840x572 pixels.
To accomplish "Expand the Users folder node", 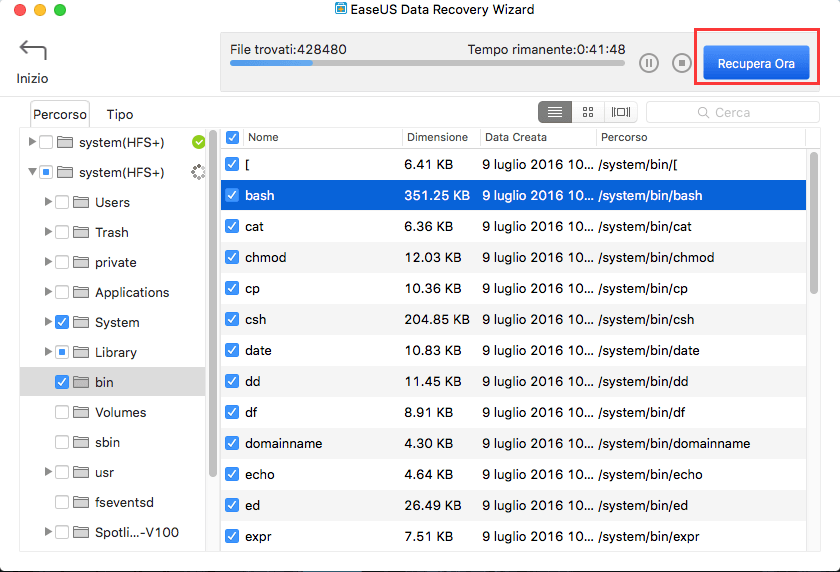I will point(48,201).
